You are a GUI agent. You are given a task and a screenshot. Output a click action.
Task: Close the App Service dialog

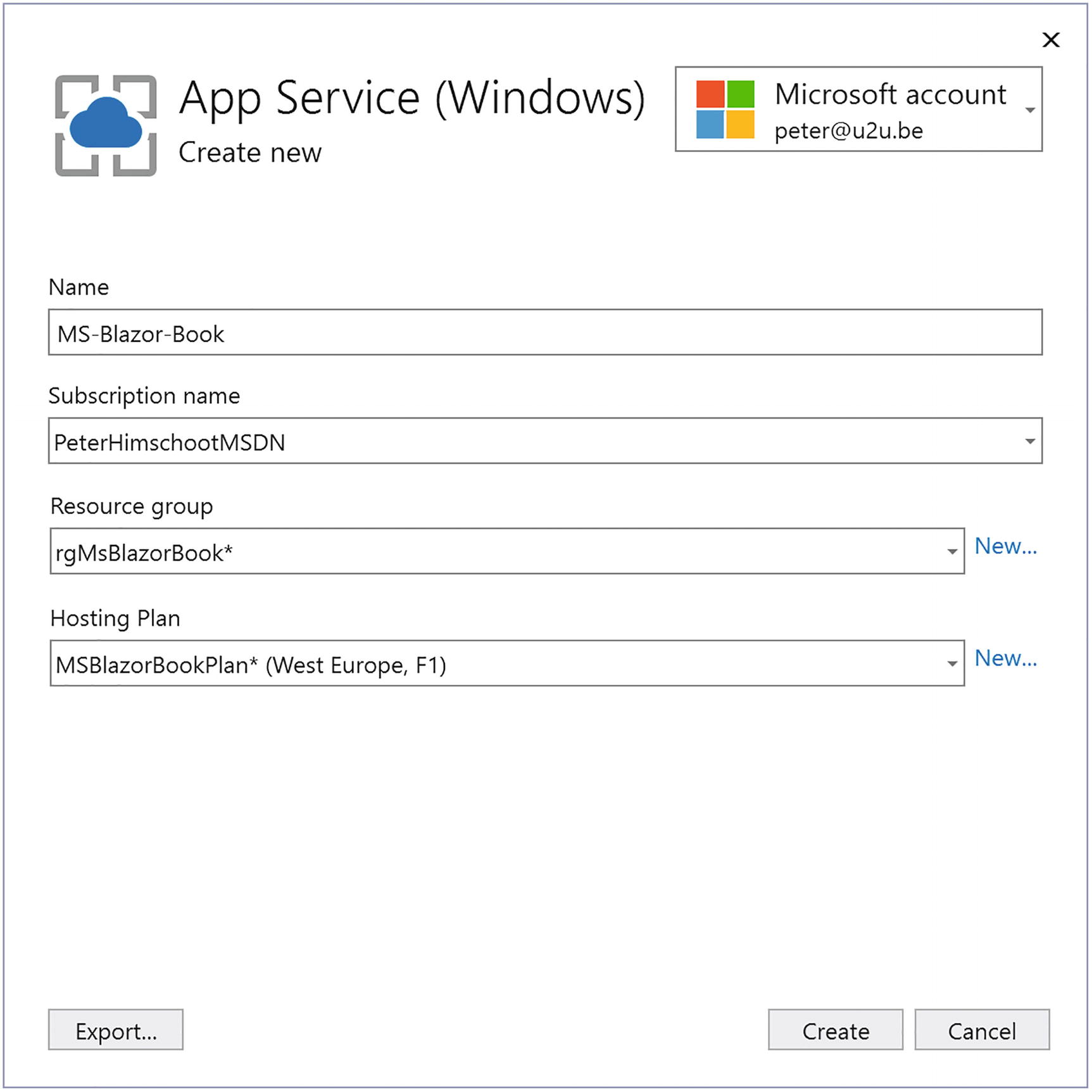pos(1051,40)
